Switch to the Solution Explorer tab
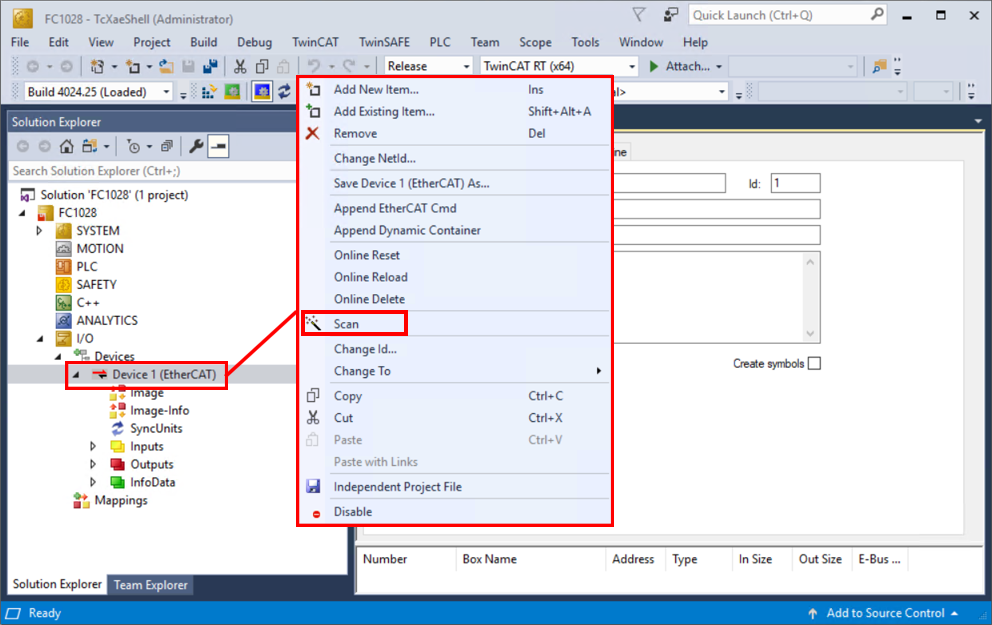Viewport: 992px width, 625px height. (57, 584)
